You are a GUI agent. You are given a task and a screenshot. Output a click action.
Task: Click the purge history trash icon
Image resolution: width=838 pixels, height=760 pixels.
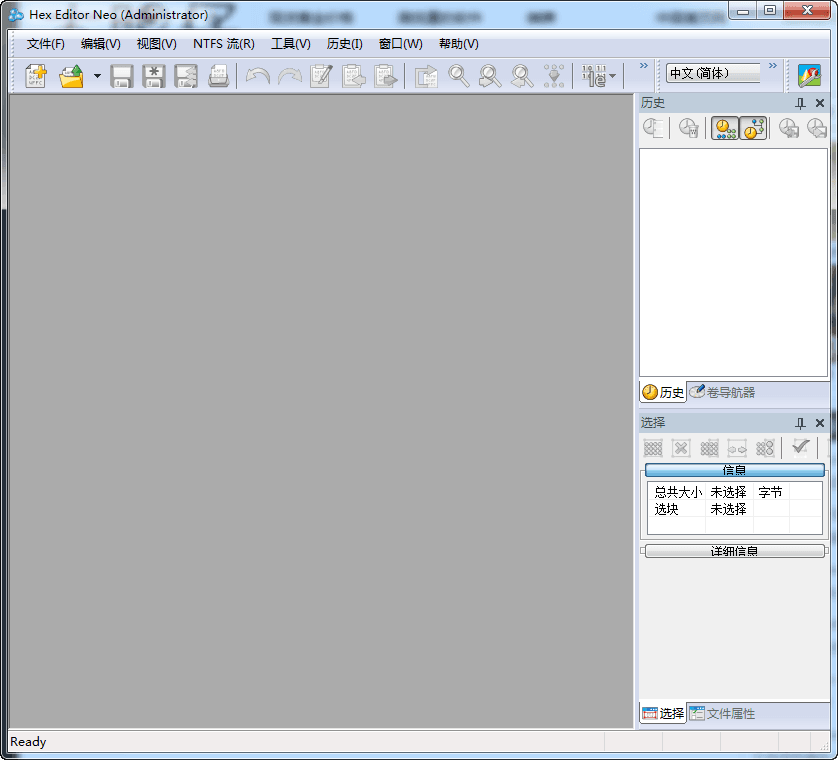pyautogui.click(x=688, y=128)
